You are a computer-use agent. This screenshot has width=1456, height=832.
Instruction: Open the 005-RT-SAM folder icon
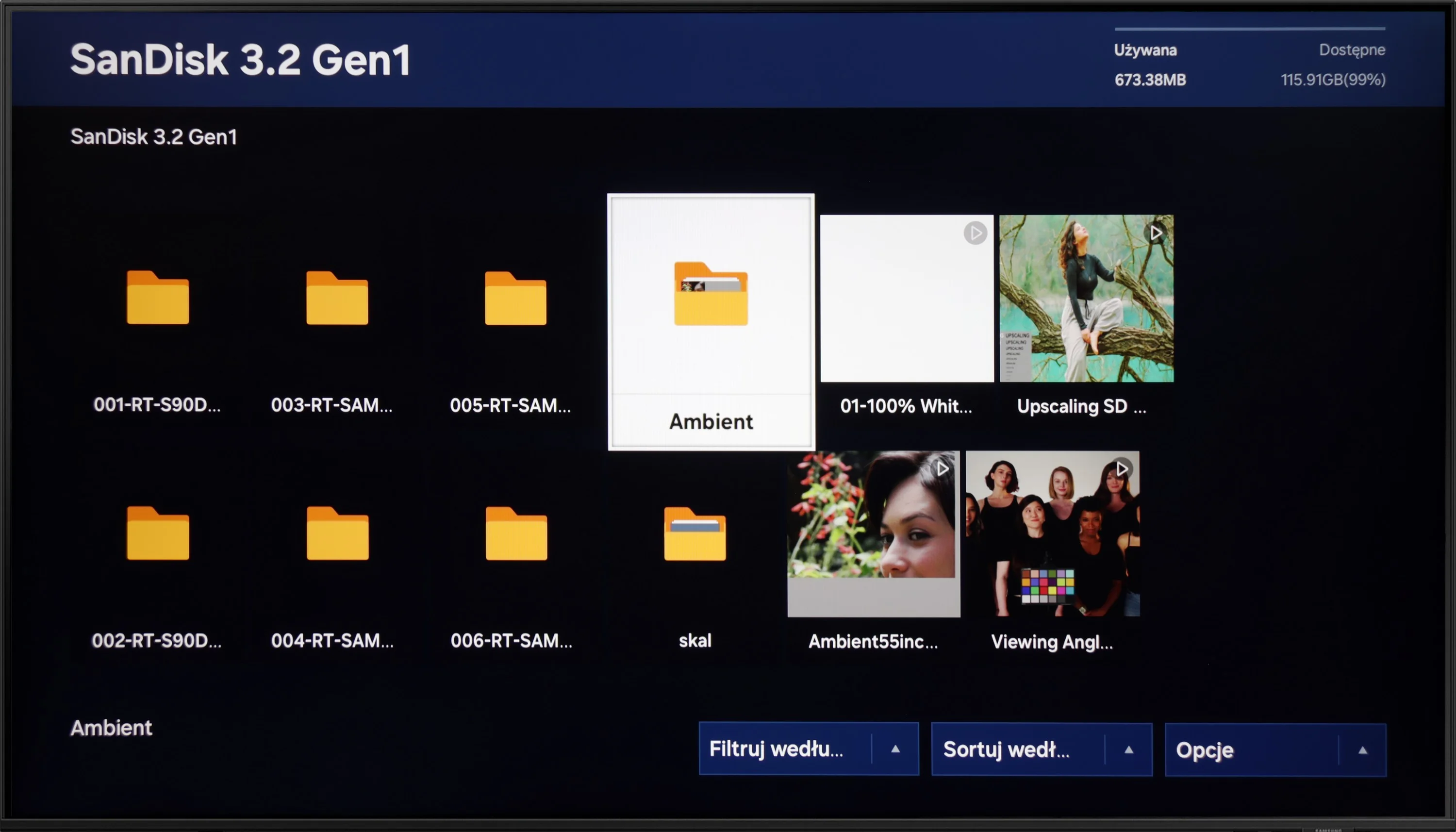(x=516, y=298)
